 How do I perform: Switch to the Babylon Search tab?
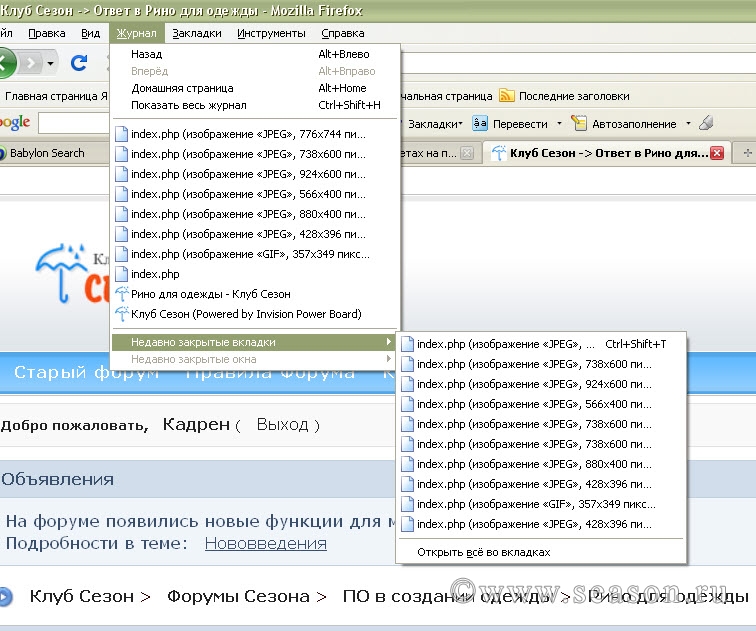53,153
